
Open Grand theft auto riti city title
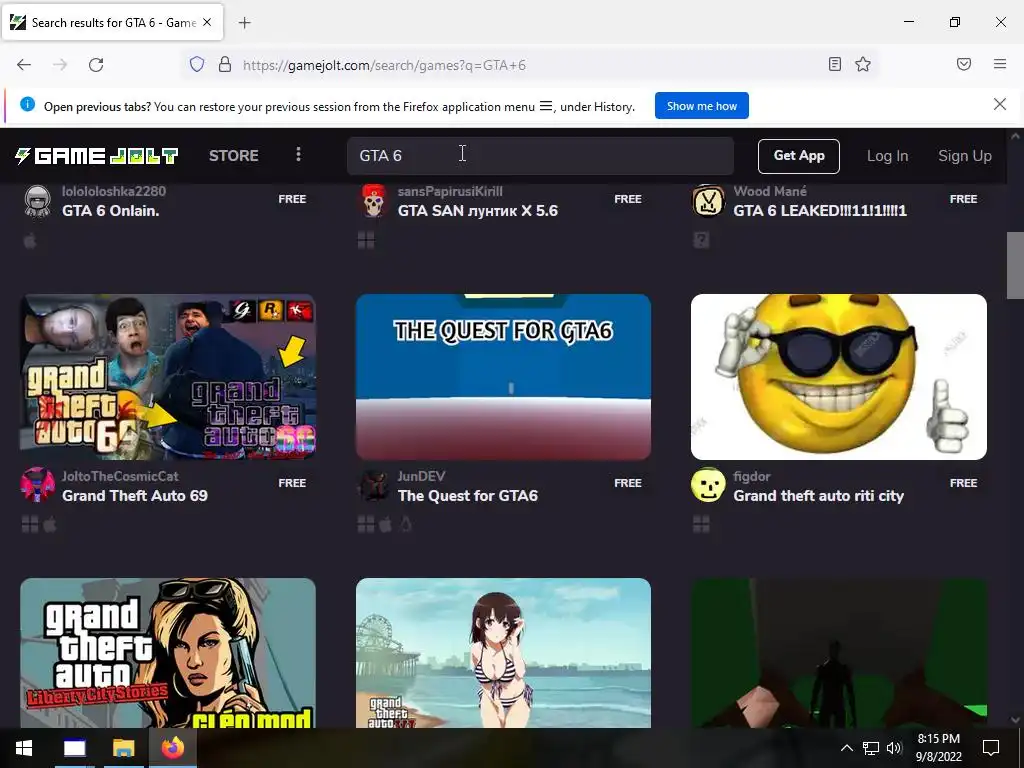point(818,496)
